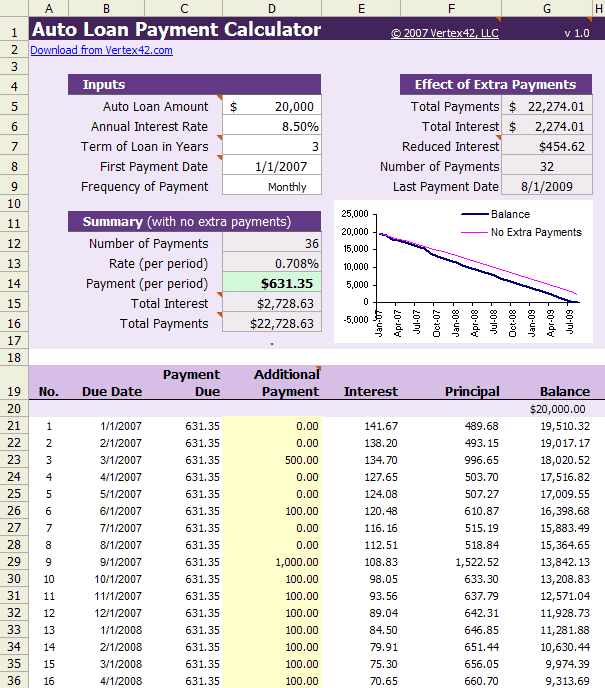Open the Frequency of Payment Monthly cell
This screenshot has height=688, width=605.
point(271,187)
